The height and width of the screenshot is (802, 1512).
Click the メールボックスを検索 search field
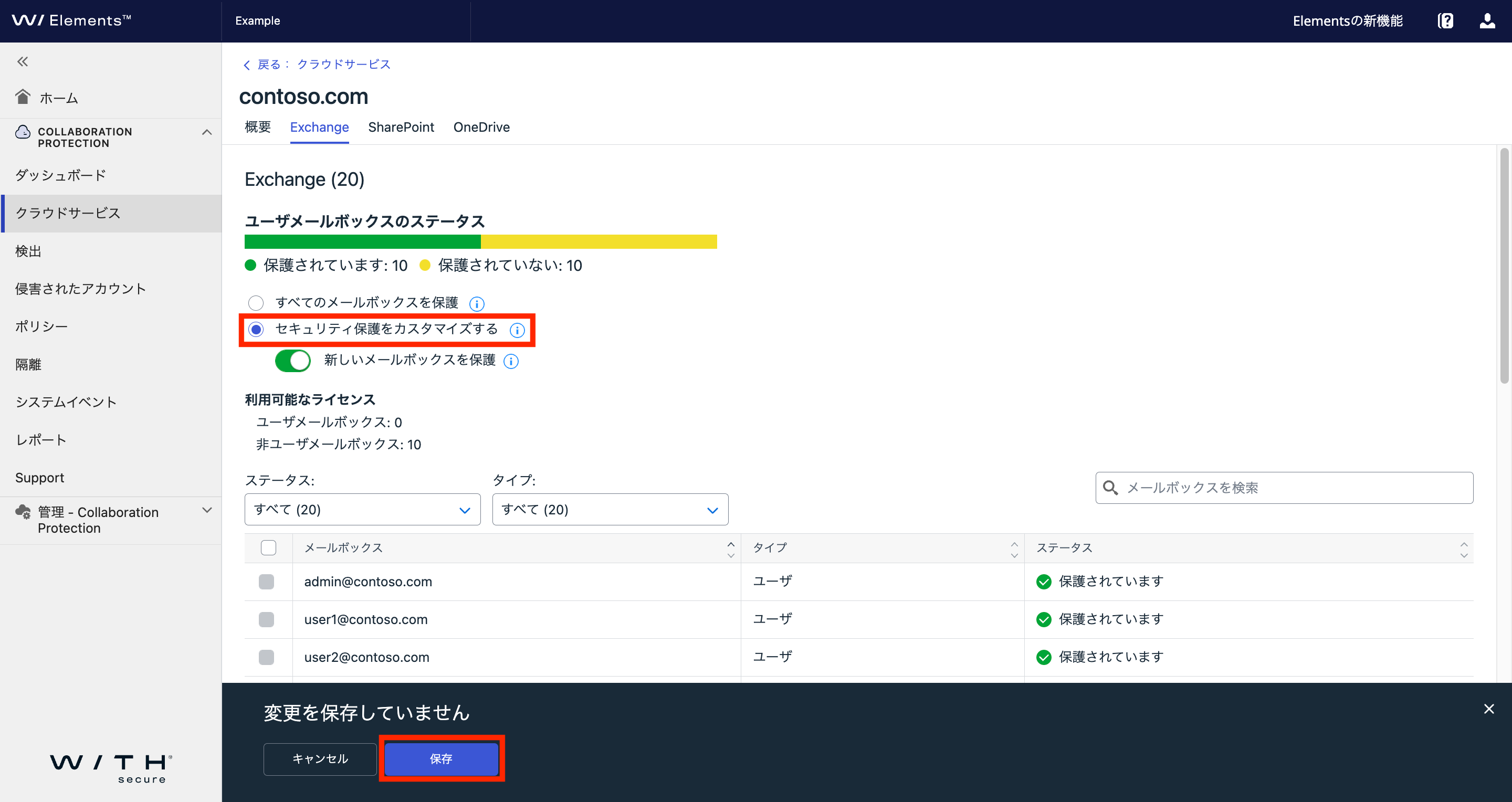[1284, 488]
